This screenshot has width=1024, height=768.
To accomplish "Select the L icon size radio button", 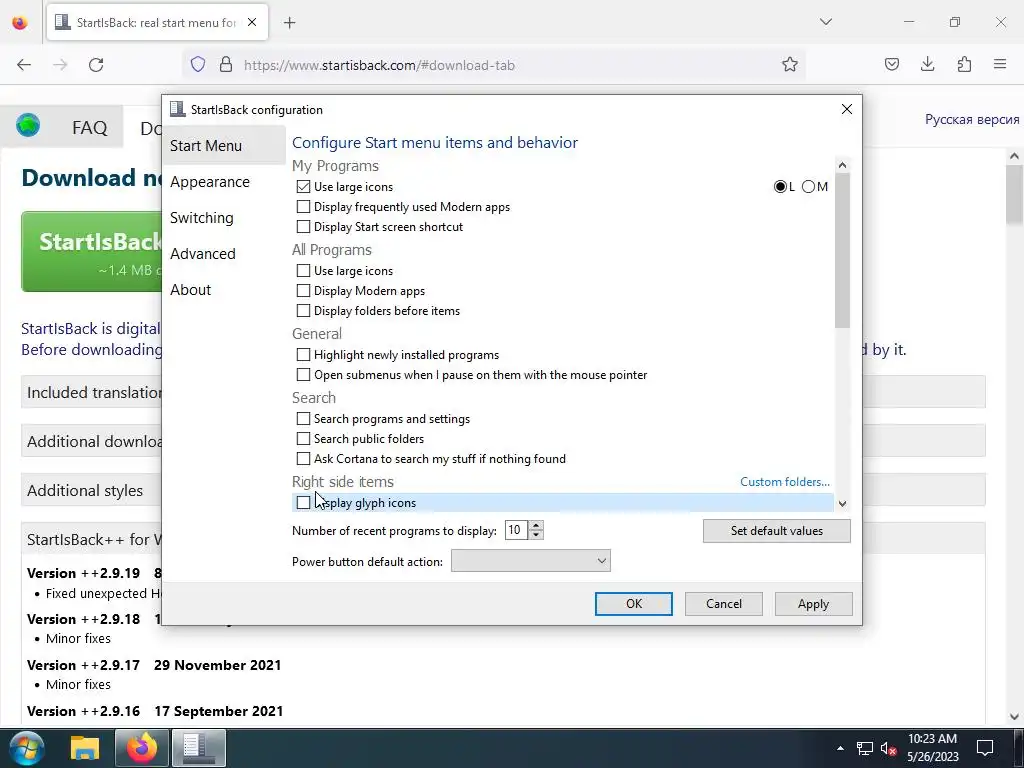I will [x=780, y=187].
